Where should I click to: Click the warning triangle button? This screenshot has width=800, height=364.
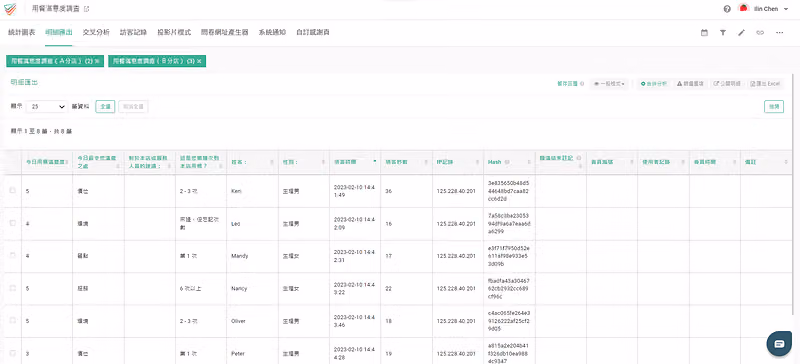[690, 84]
